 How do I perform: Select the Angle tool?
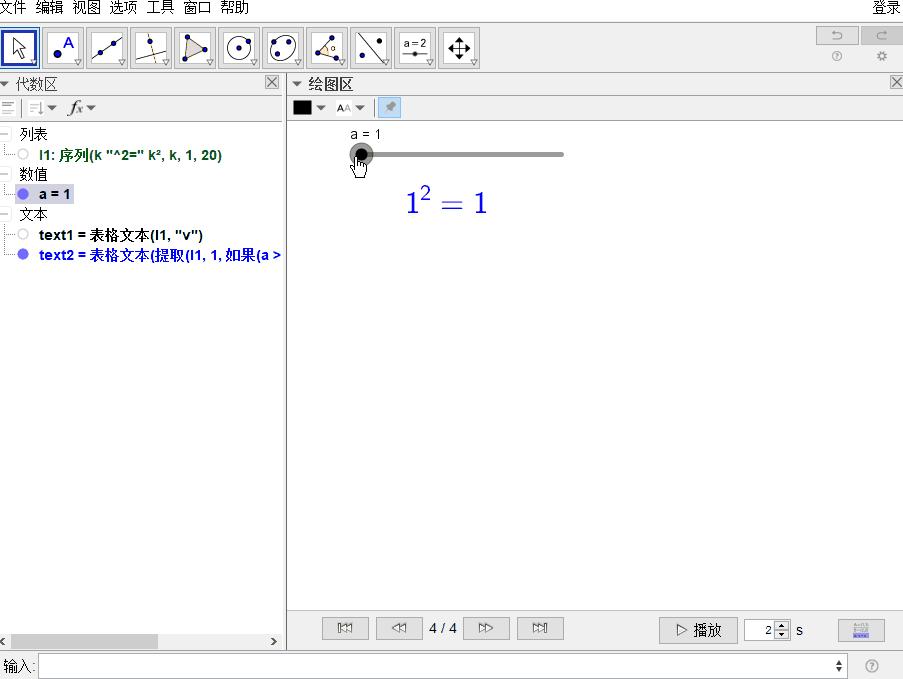coord(328,47)
